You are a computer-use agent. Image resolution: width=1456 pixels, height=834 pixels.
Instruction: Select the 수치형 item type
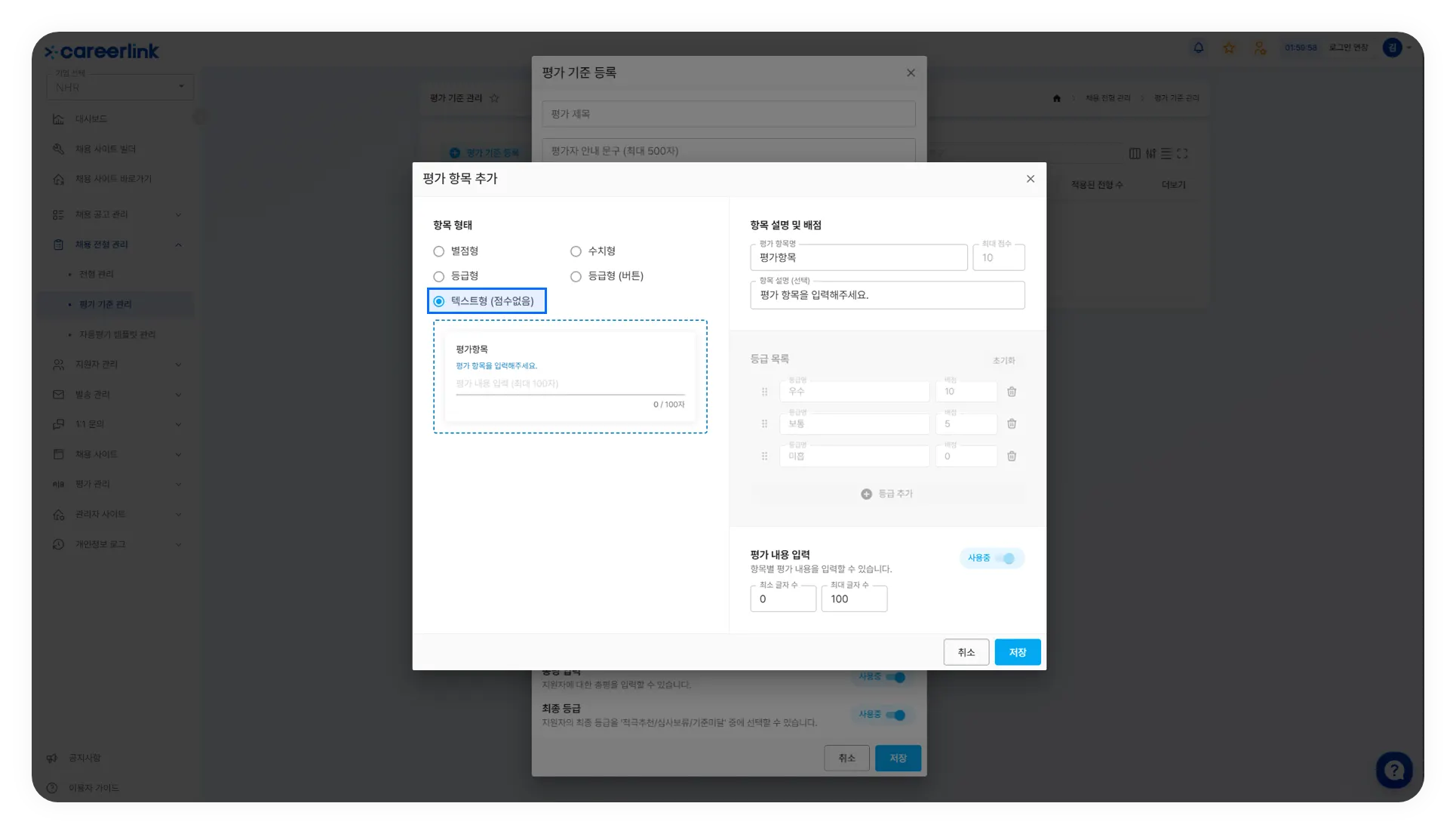(576, 251)
